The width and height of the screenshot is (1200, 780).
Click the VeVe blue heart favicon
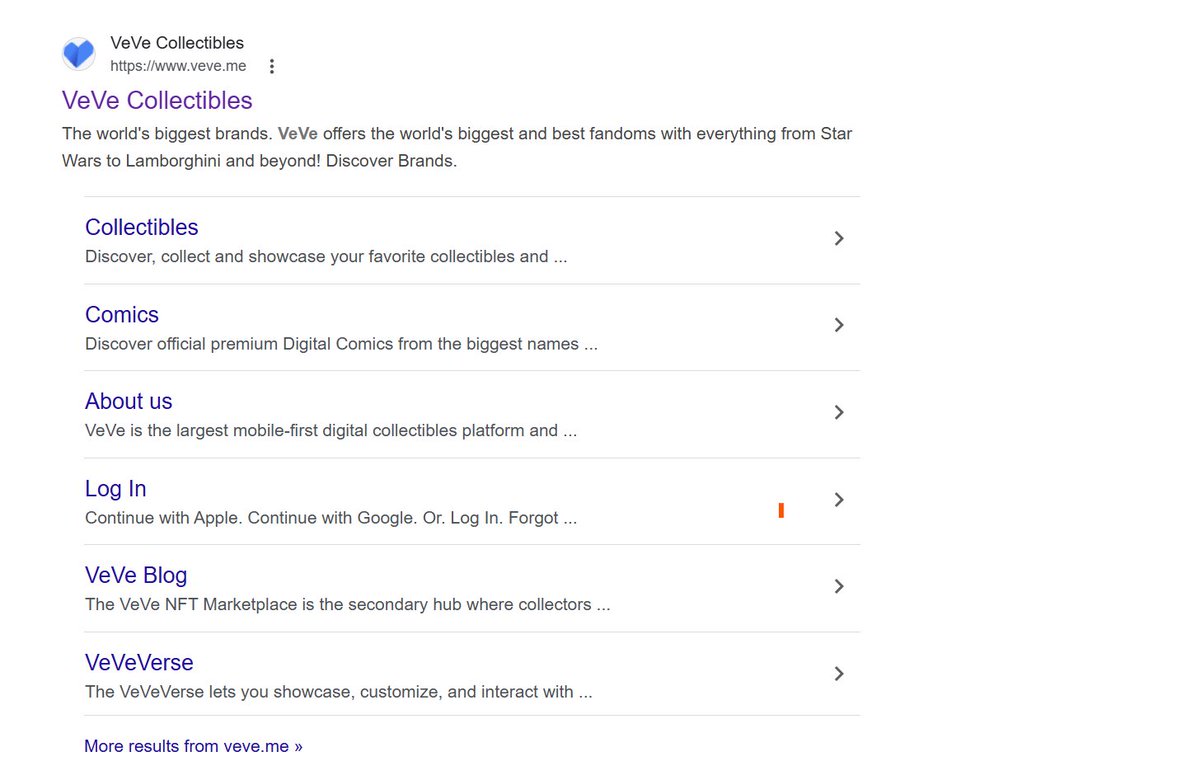pos(79,54)
